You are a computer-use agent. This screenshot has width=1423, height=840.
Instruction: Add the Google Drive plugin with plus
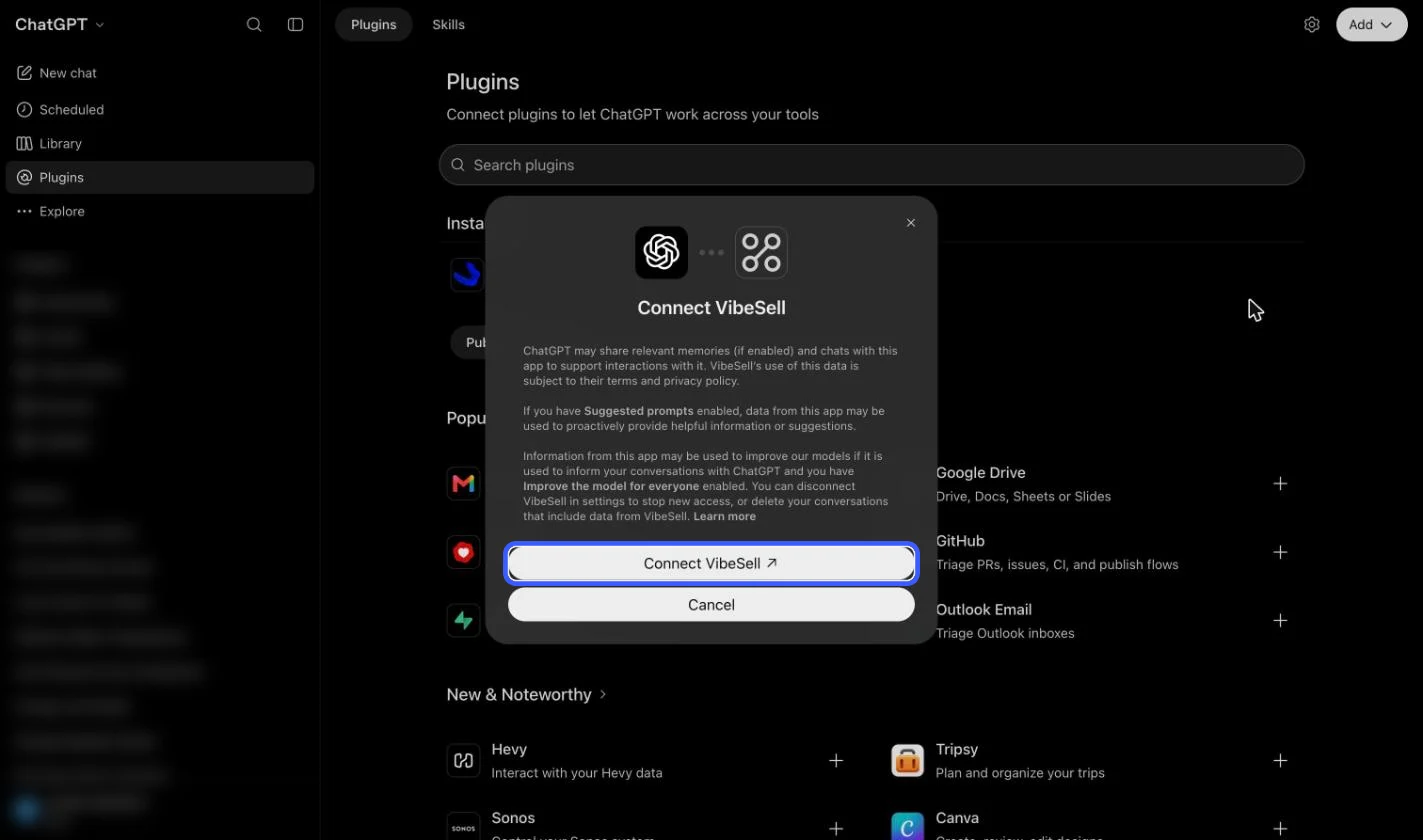click(1280, 483)
